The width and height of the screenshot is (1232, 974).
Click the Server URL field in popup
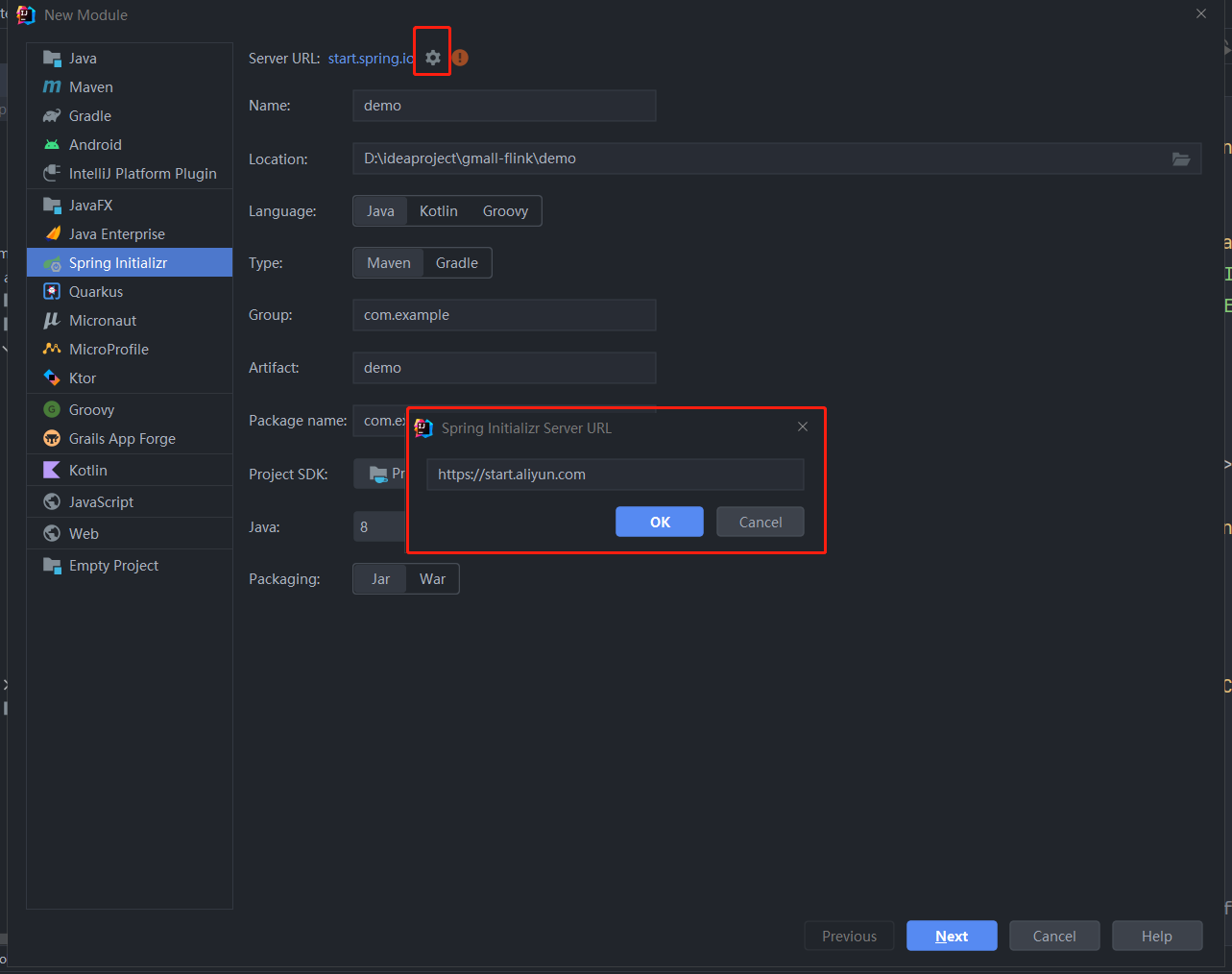(x=616, y=475)
